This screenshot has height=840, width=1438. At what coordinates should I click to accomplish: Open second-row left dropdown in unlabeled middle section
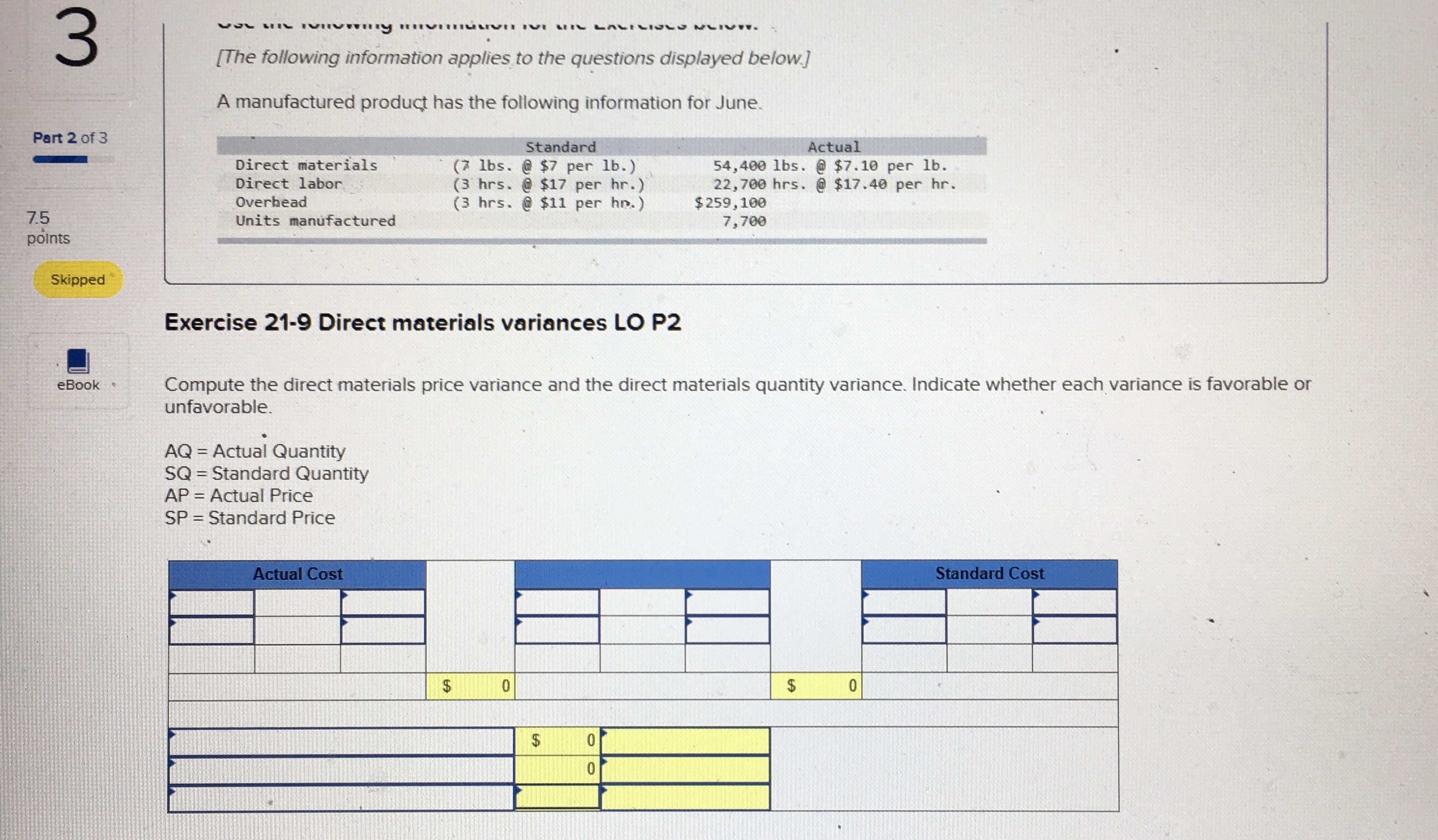coord(557,630)
